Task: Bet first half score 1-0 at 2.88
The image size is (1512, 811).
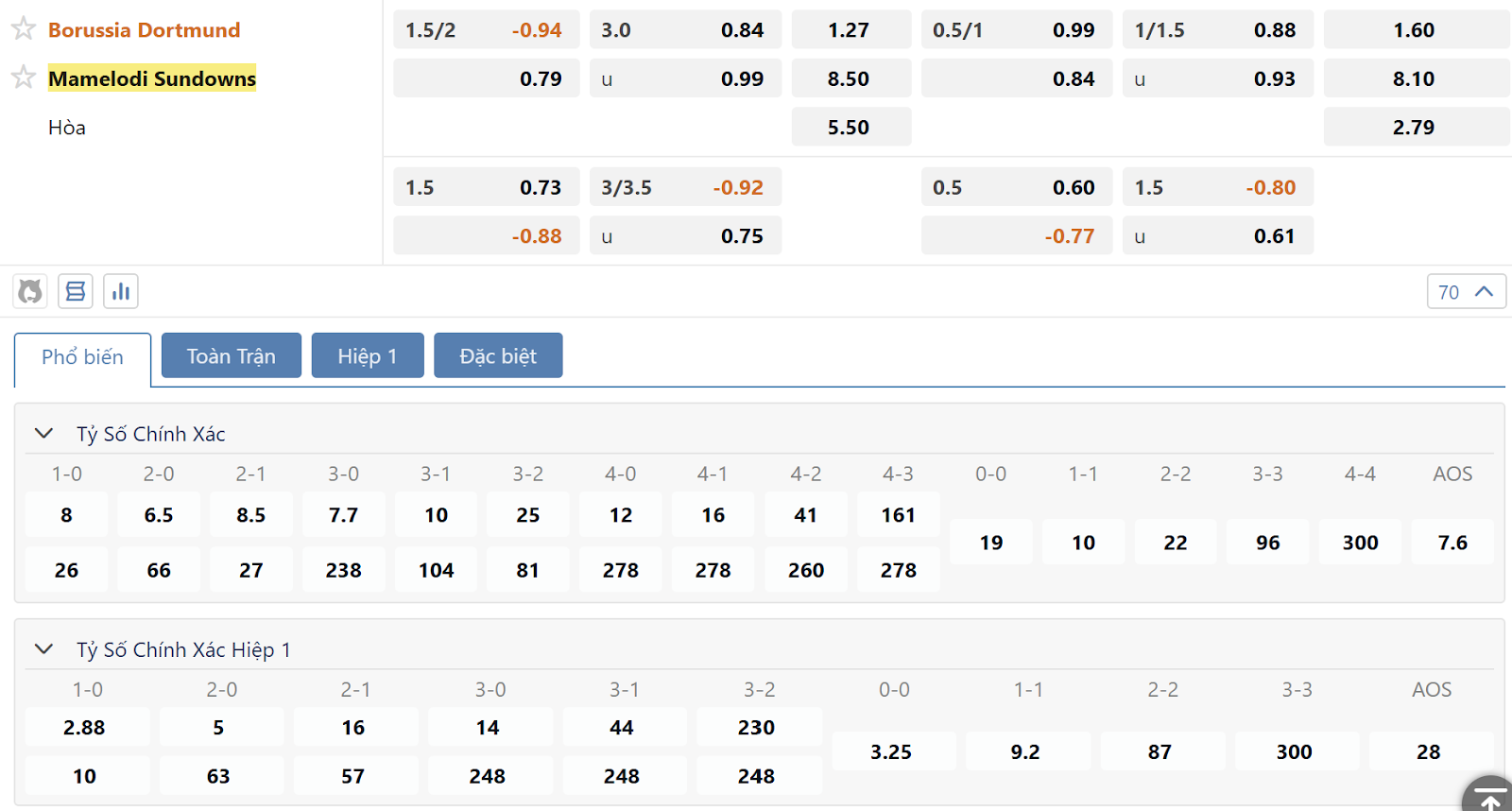Action: tap(87, 727)
